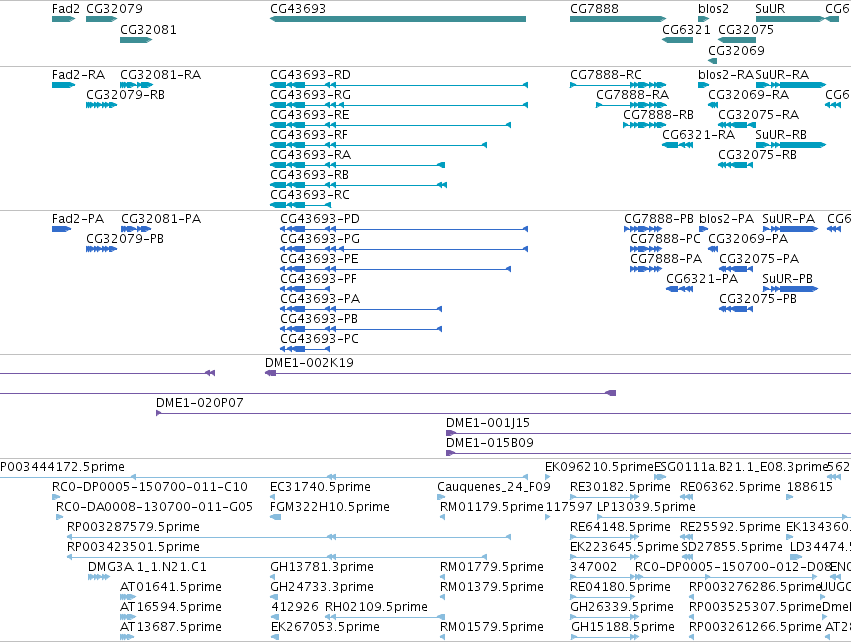Click transcript CG7888-RC
This screenshot has height=642, width=851.
(x=618, y=85)
